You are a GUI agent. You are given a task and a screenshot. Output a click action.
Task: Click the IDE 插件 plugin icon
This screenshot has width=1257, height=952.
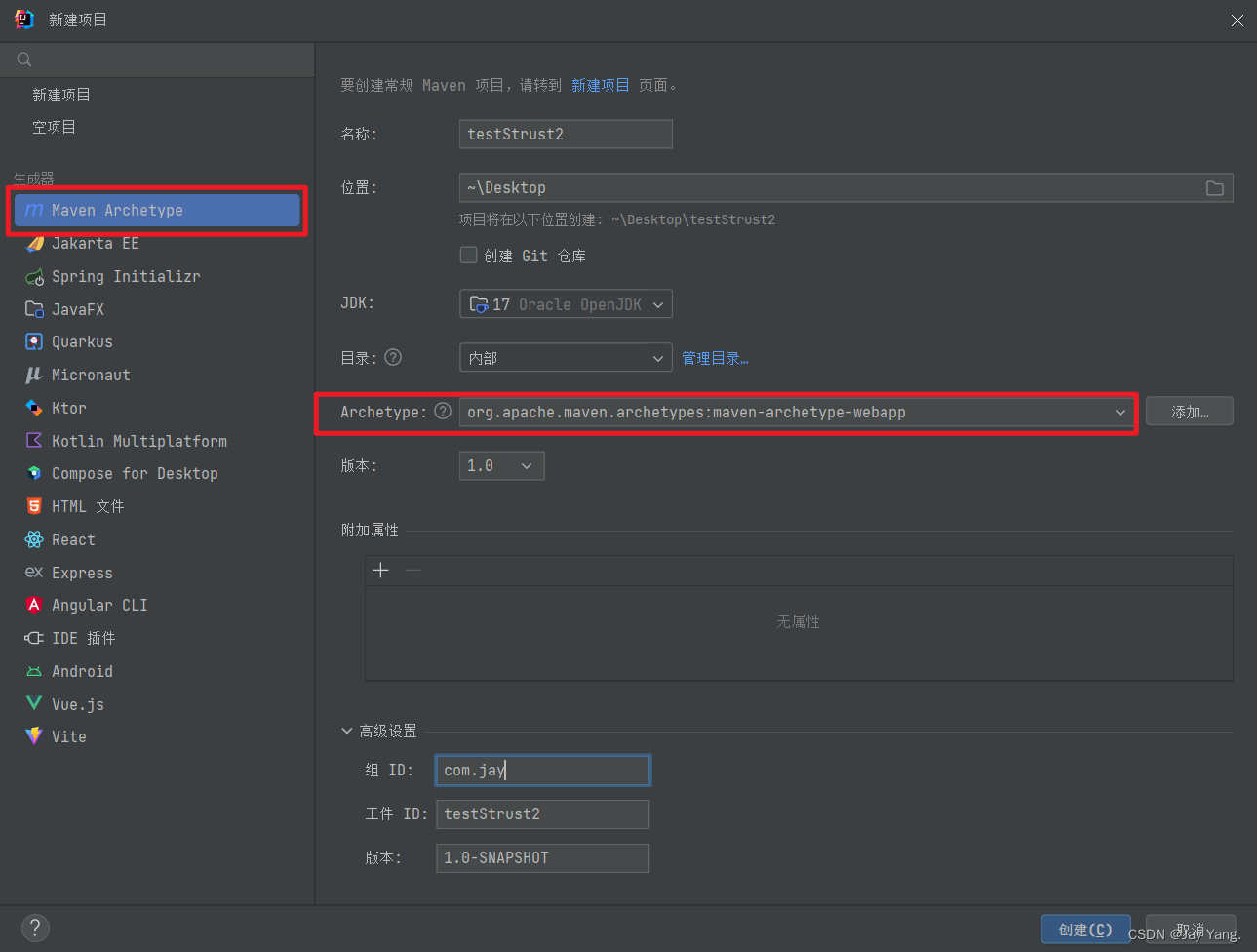tap(34, 639)
